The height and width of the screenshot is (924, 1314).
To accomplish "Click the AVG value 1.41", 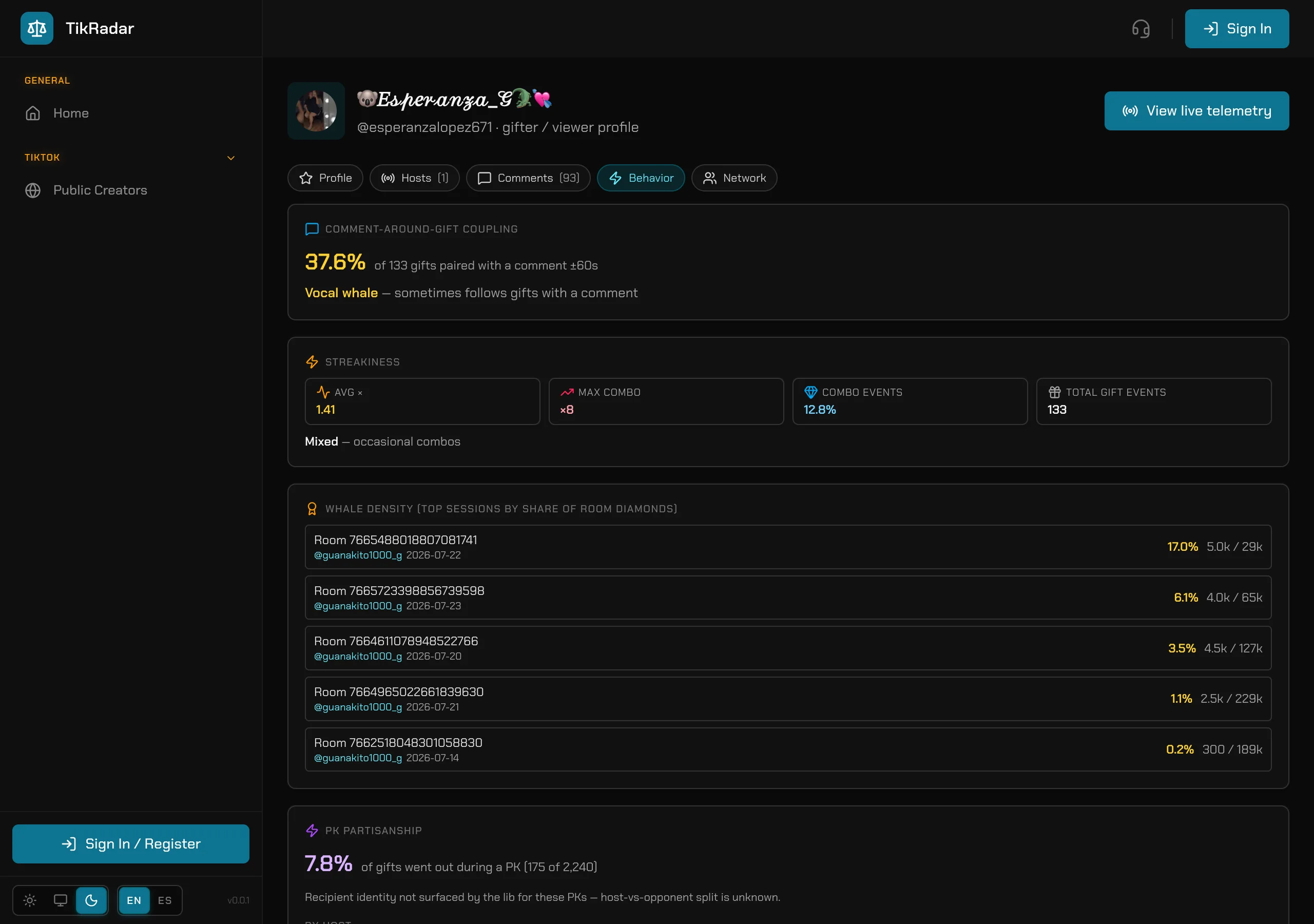I will click(x=325, y=410).
